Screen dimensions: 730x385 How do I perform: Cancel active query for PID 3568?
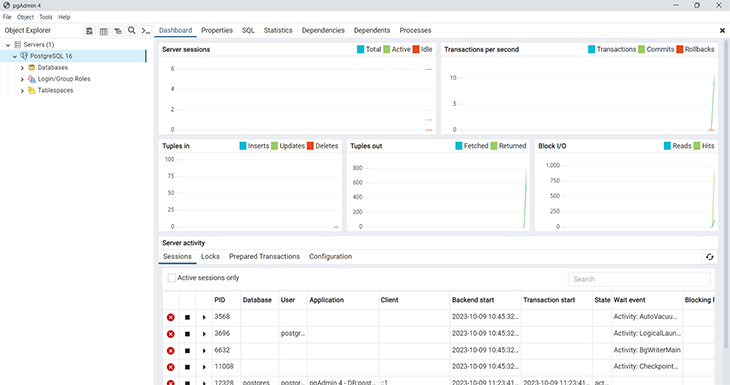[187, 317]
